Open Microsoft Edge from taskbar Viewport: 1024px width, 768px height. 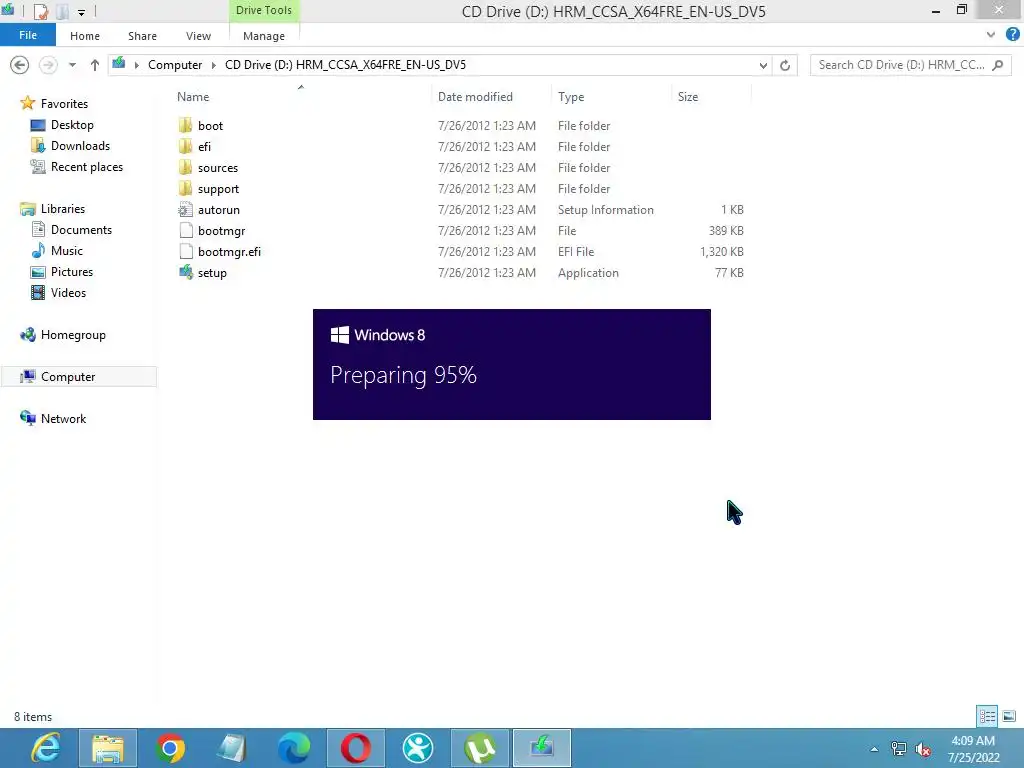click(293, 748)
